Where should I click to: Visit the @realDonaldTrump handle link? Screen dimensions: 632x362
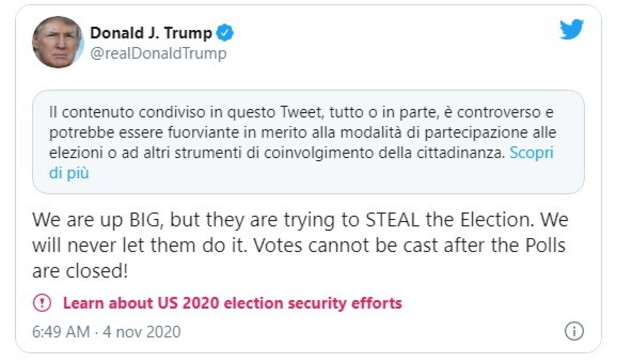(x=158, y=53)
